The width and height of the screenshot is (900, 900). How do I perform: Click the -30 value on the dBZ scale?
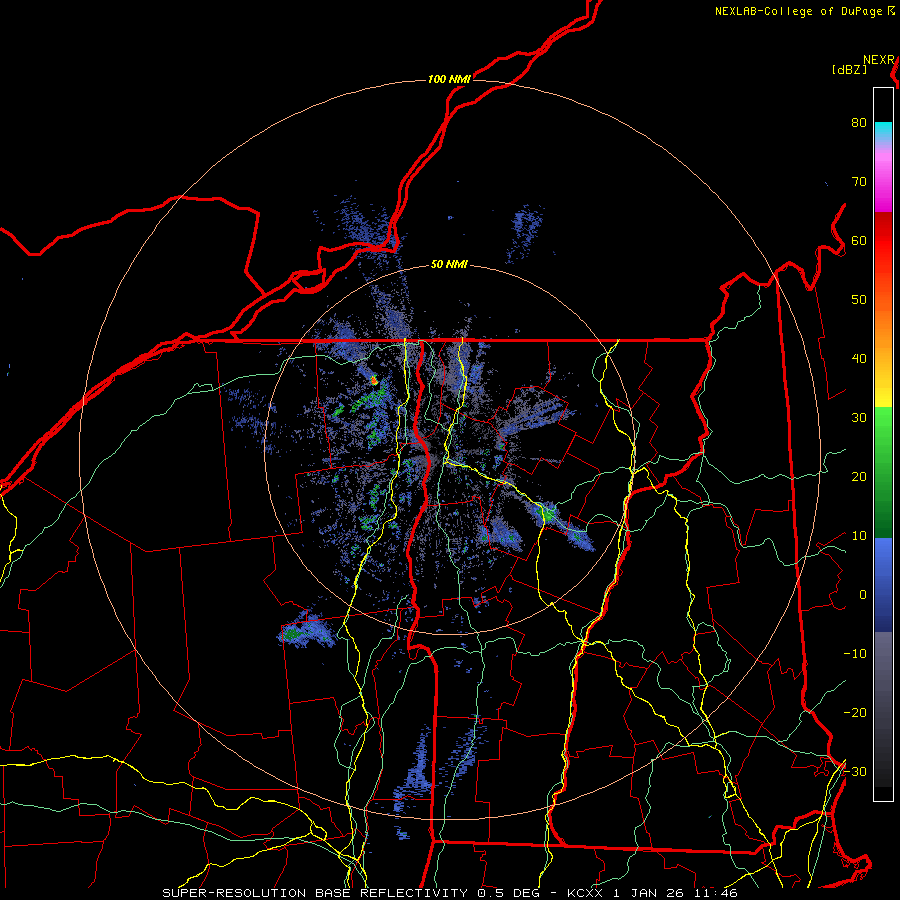click(855, 771)
